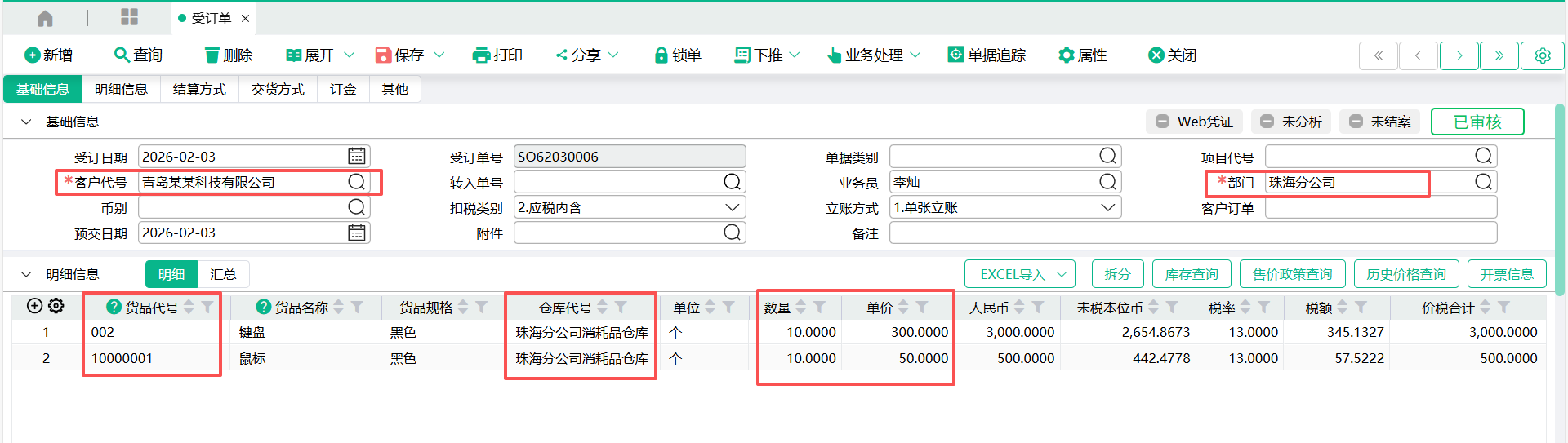Click the 备注 input field

pos(1192,233)
